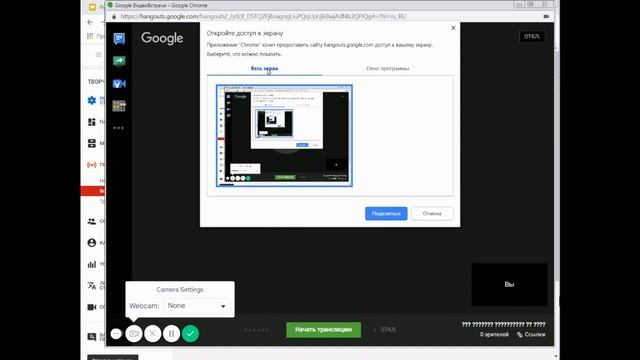Click the video camera icon in background sidebar
The image size is (640, 360).
[x=92, y=307]
